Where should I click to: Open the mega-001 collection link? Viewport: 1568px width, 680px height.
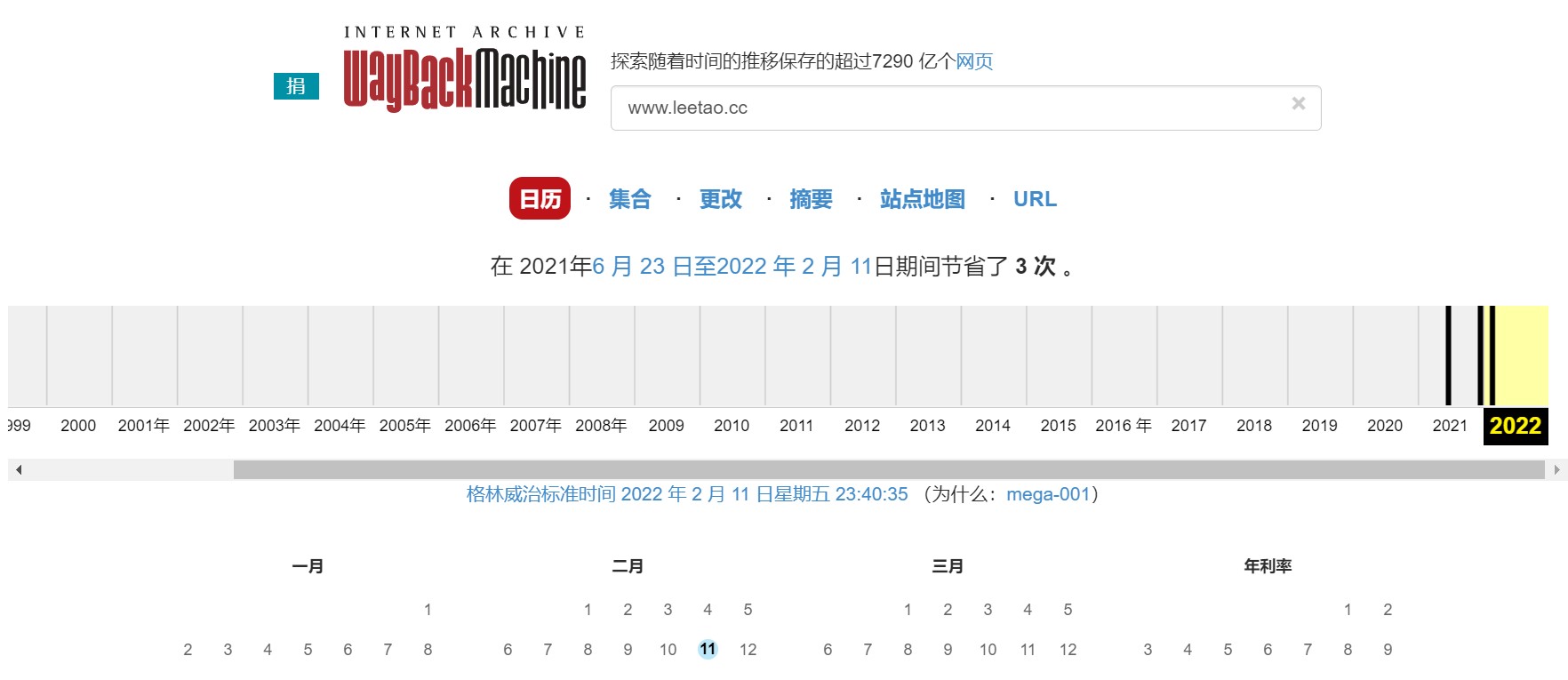pos(1048,494)
